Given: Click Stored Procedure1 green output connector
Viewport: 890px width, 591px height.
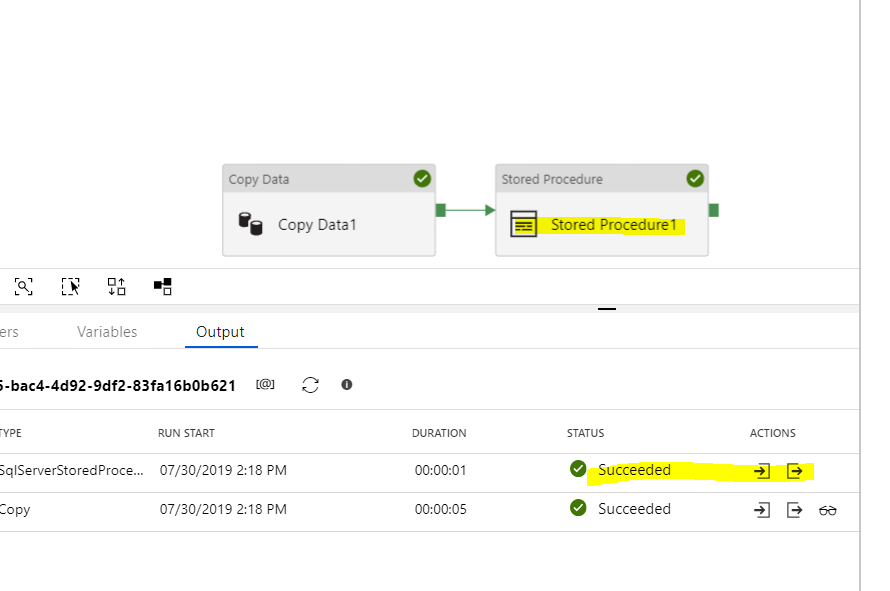Looking at the screenshot, I should tap(714, 210).
